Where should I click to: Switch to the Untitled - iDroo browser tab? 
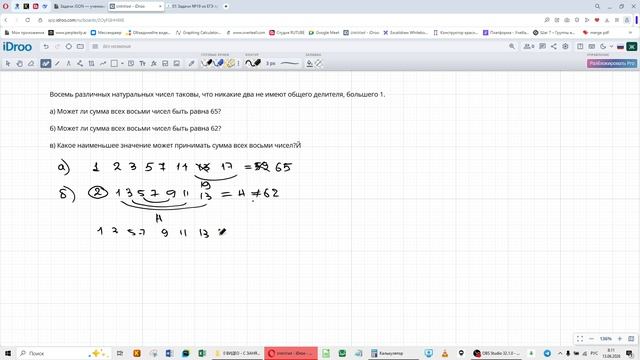click(x=136, y=7)
